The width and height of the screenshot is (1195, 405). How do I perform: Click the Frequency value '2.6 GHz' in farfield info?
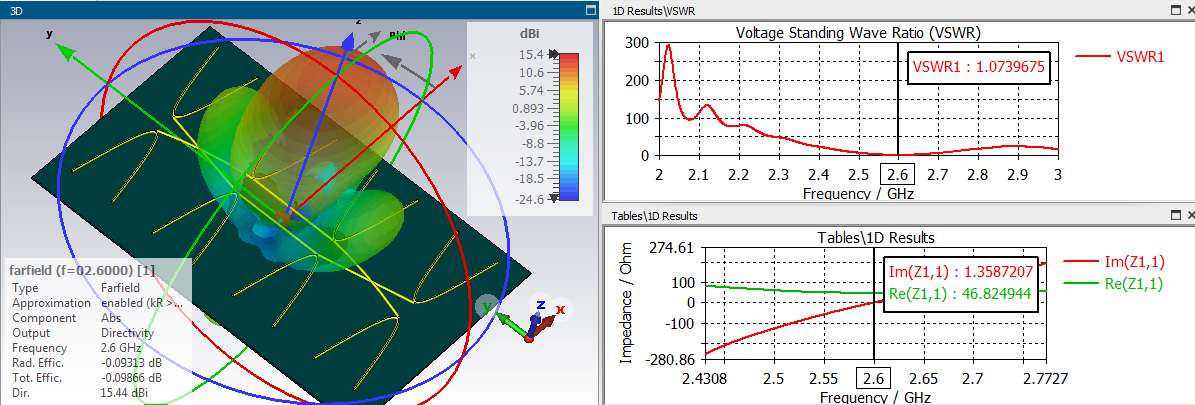(121, 348)
